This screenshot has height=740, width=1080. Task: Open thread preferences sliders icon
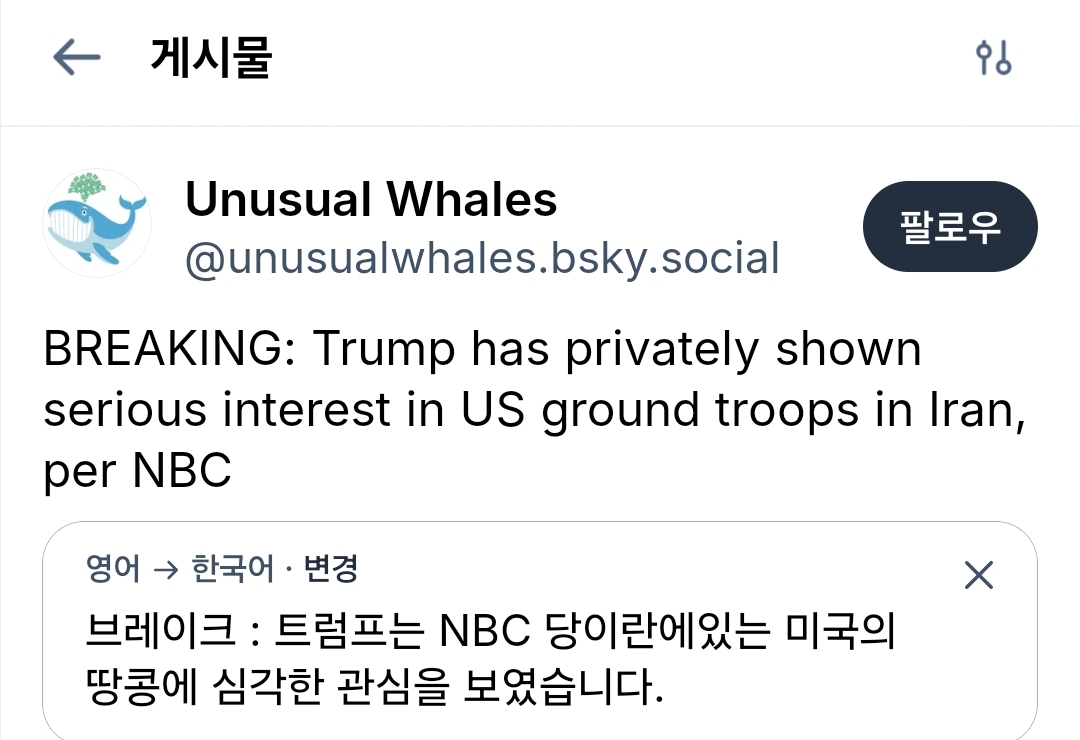(993, 58)
